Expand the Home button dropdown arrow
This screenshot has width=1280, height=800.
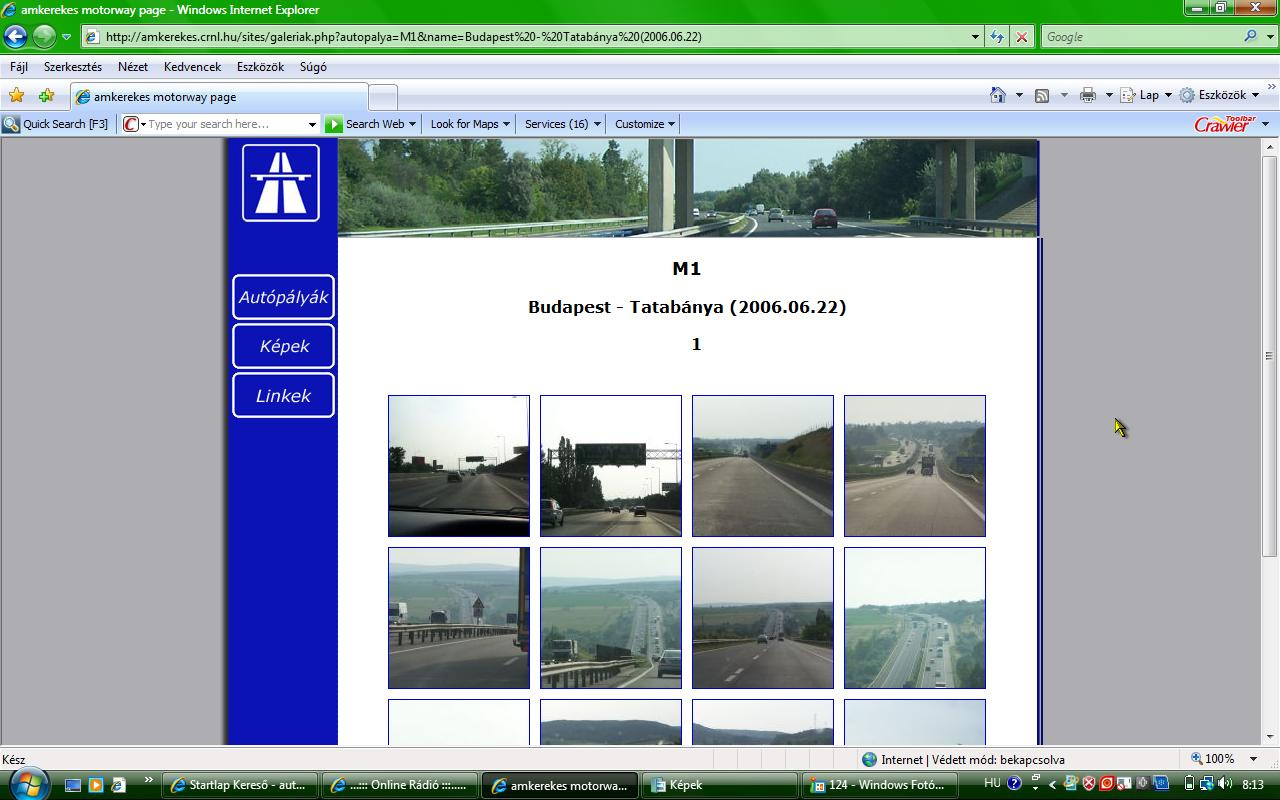click(1019, 95)
